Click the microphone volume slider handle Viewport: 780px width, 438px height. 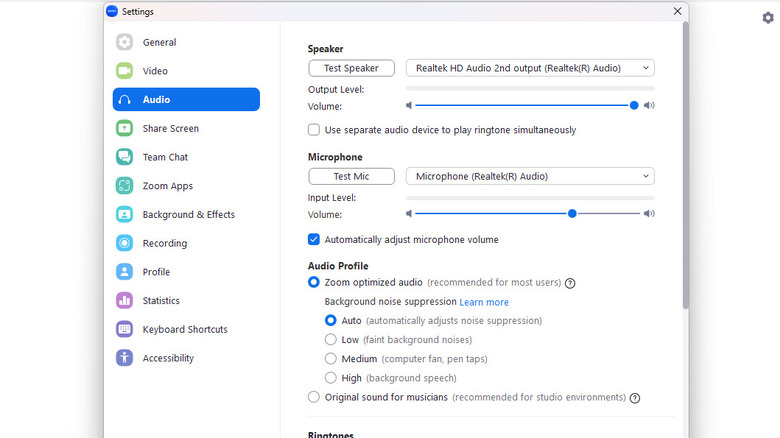572,213
